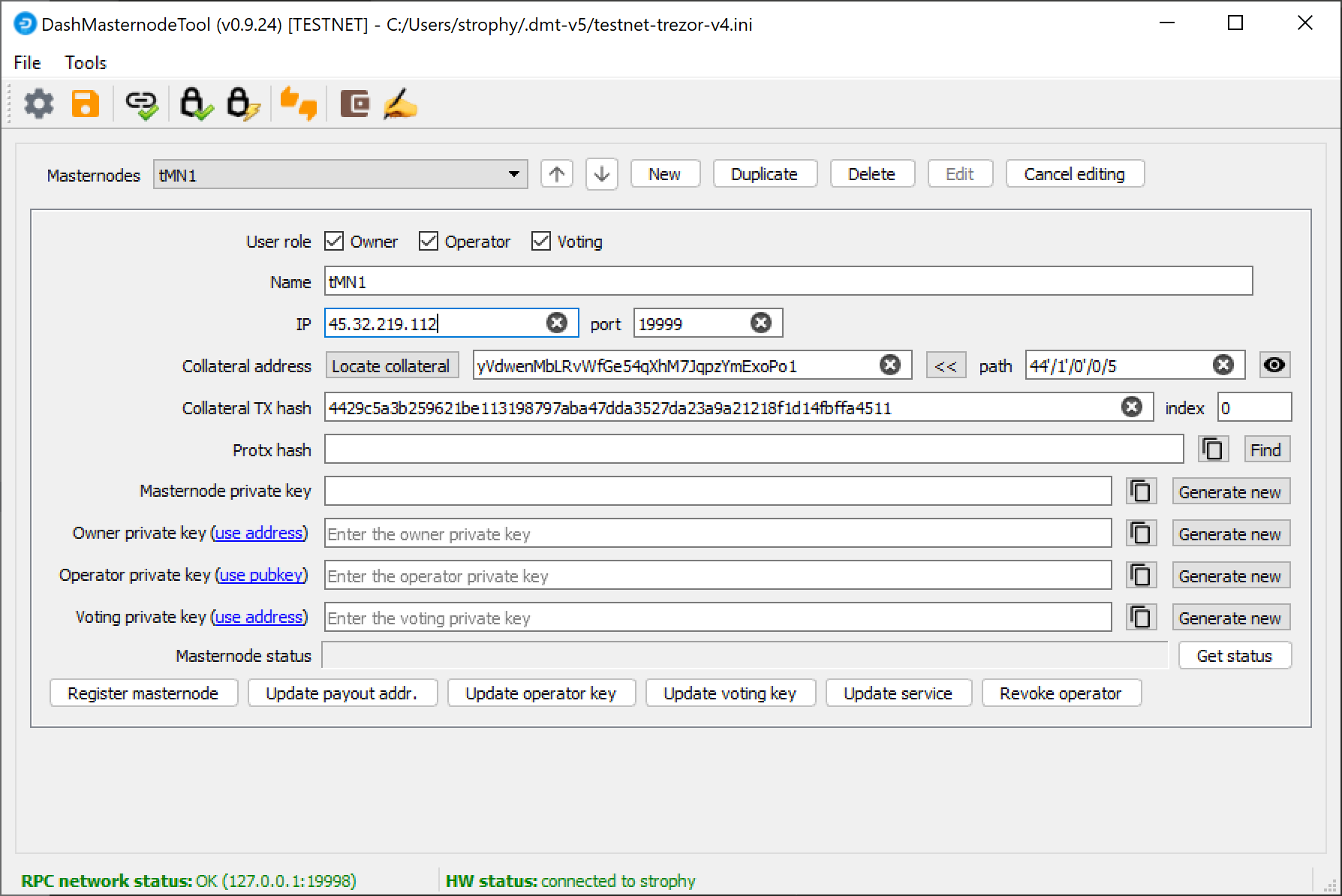Open the File menu

click(28, 62)
